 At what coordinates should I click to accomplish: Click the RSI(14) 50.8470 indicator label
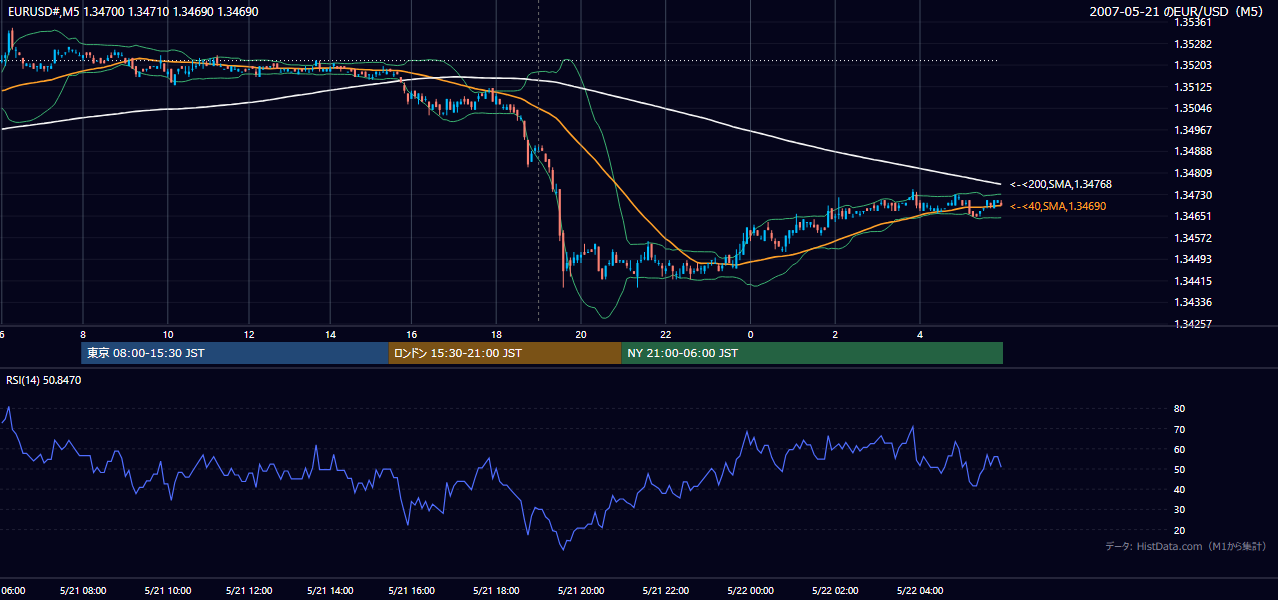pos(44,380)
